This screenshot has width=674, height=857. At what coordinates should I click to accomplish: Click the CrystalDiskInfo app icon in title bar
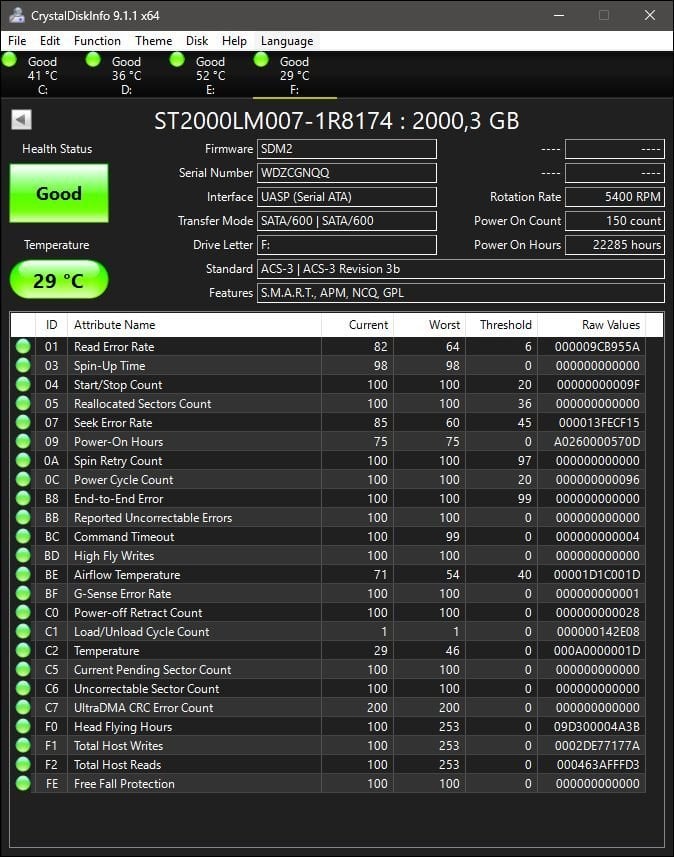[x=17, y=15]
